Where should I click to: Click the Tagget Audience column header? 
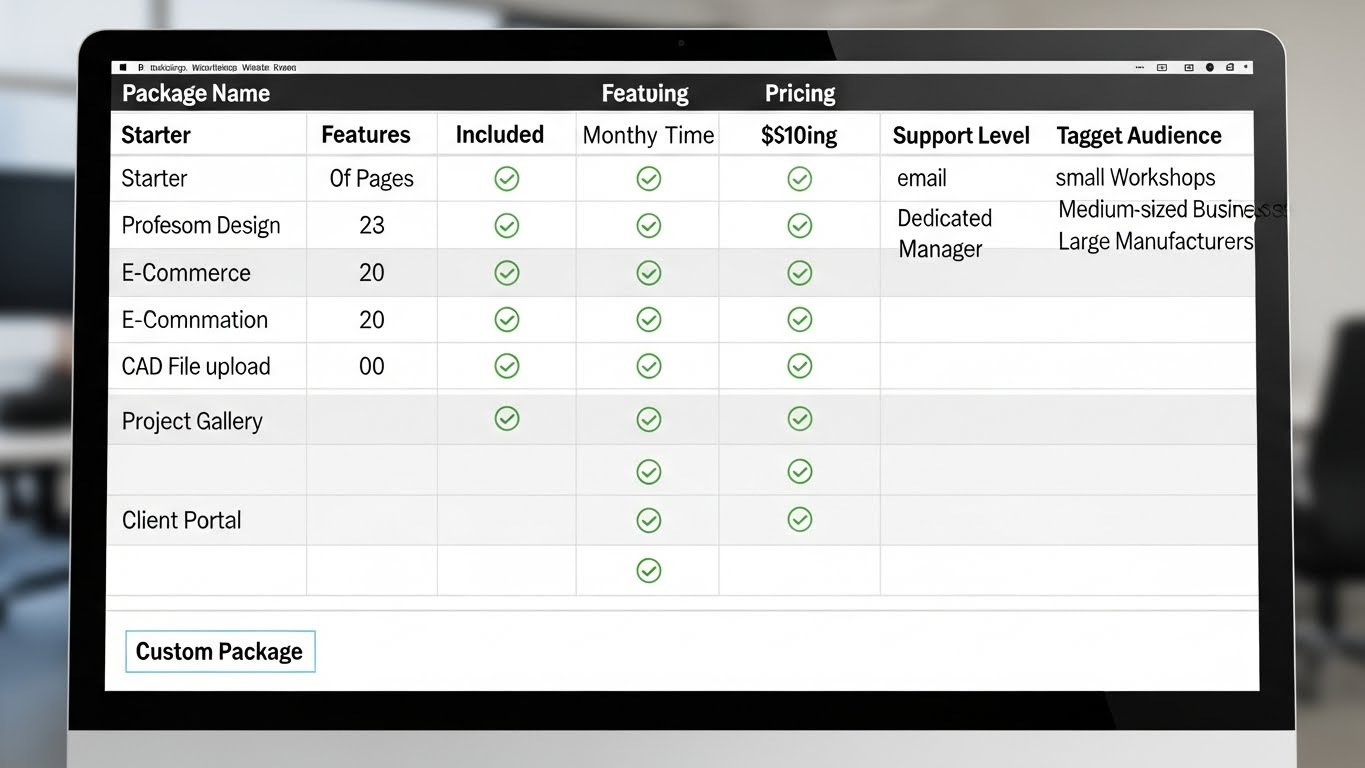[1138, 136]
